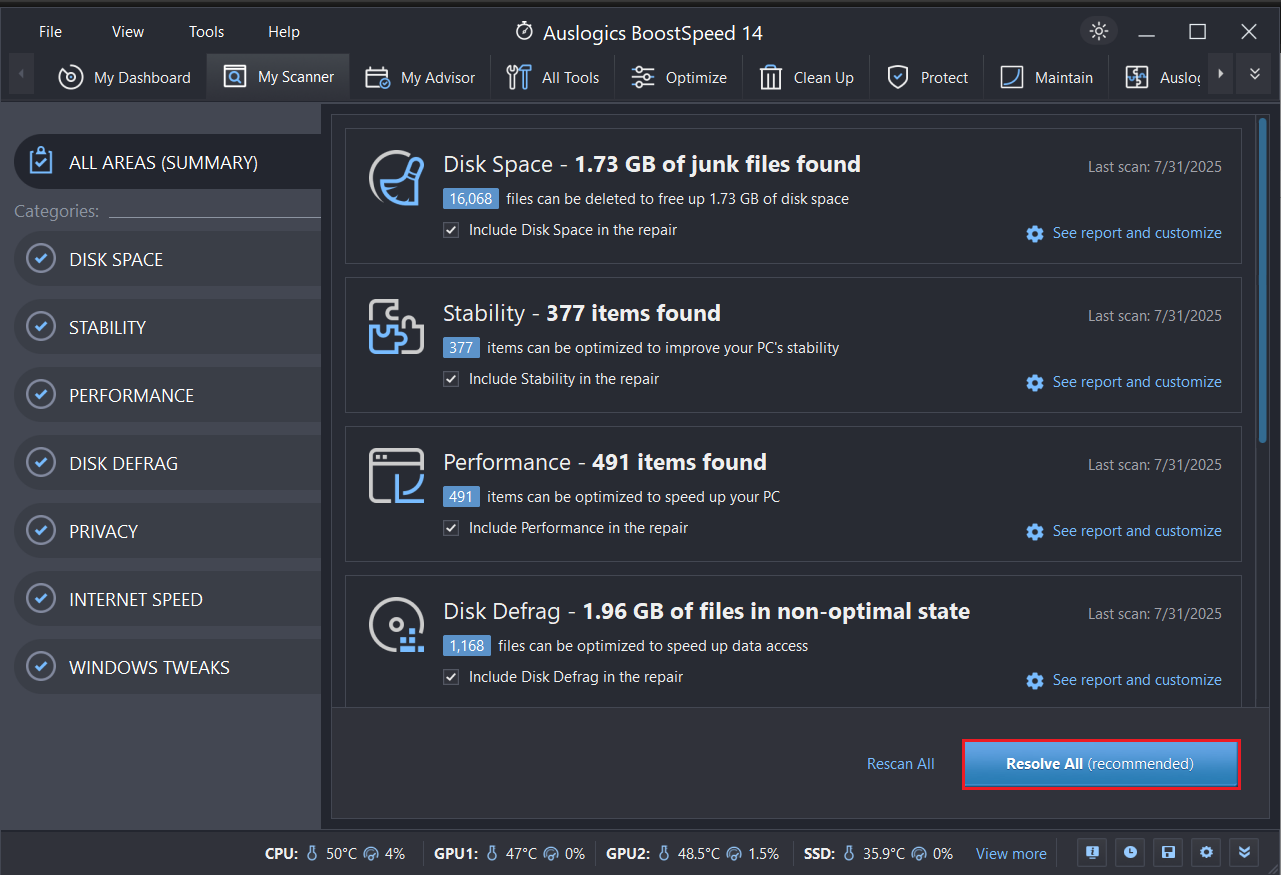Select the Protect shield icon

(x=897, y=76)
